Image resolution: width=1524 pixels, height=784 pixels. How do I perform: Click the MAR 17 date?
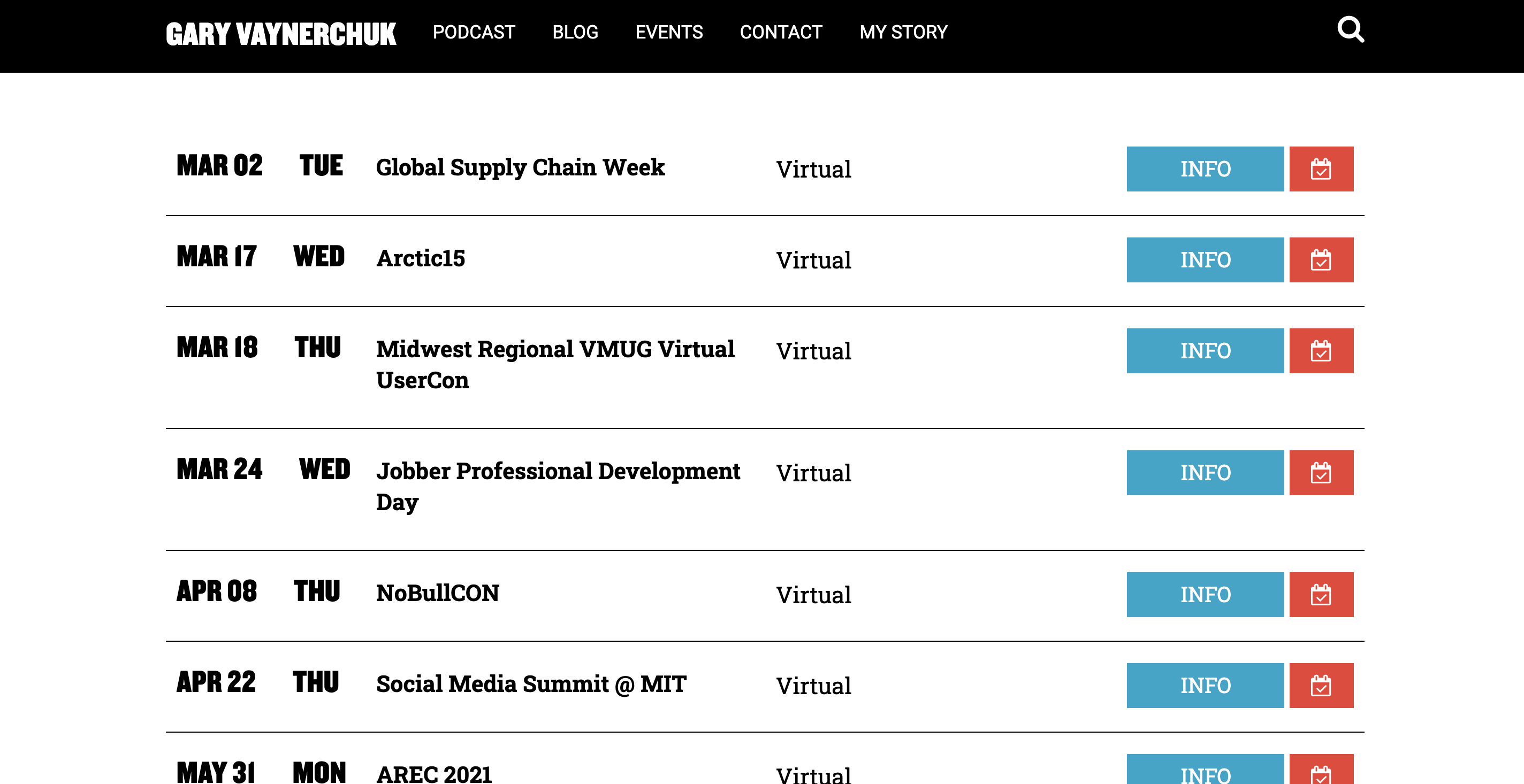pos(217,257)
